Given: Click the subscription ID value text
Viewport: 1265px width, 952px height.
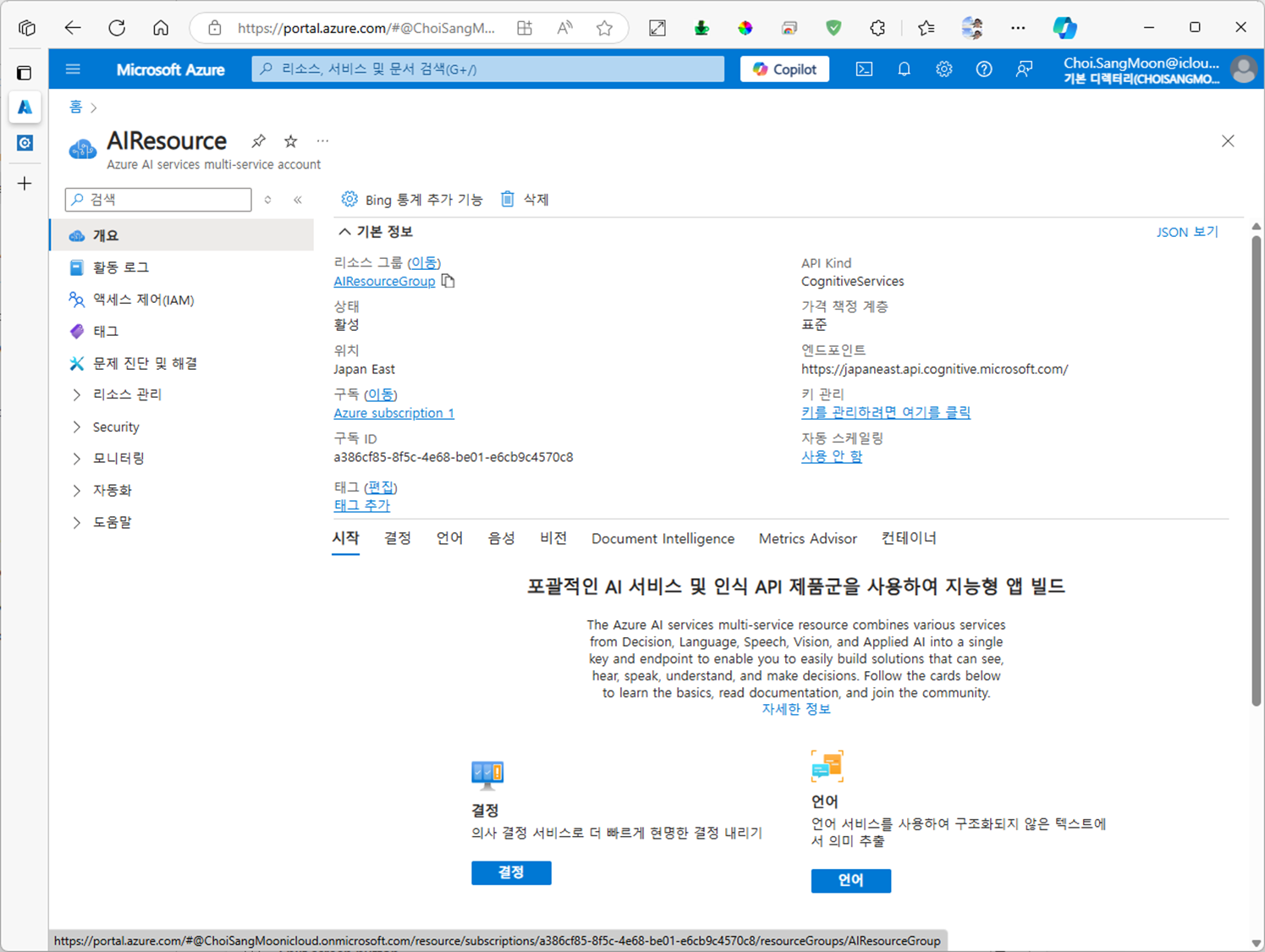Looking at the screenshot, I should click(x=454, y=457).
